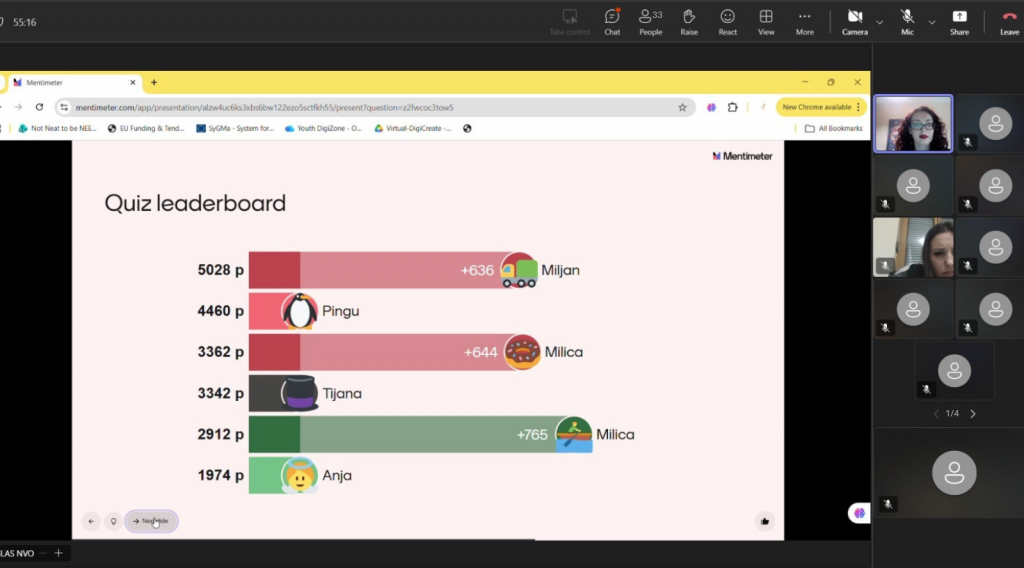Open the Chat panel in the meeting
The image size is (1024, 568).
point(612,20)
